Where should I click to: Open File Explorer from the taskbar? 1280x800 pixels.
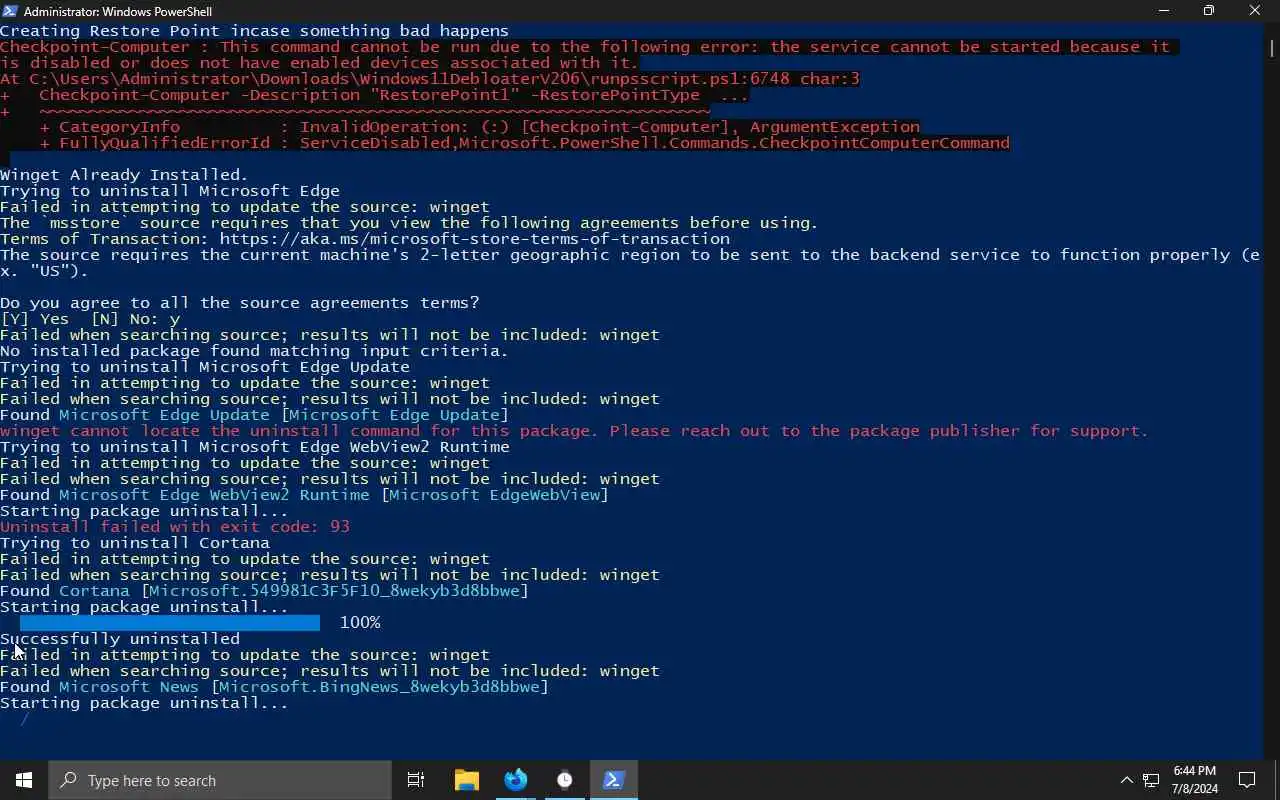click(466, 780)
